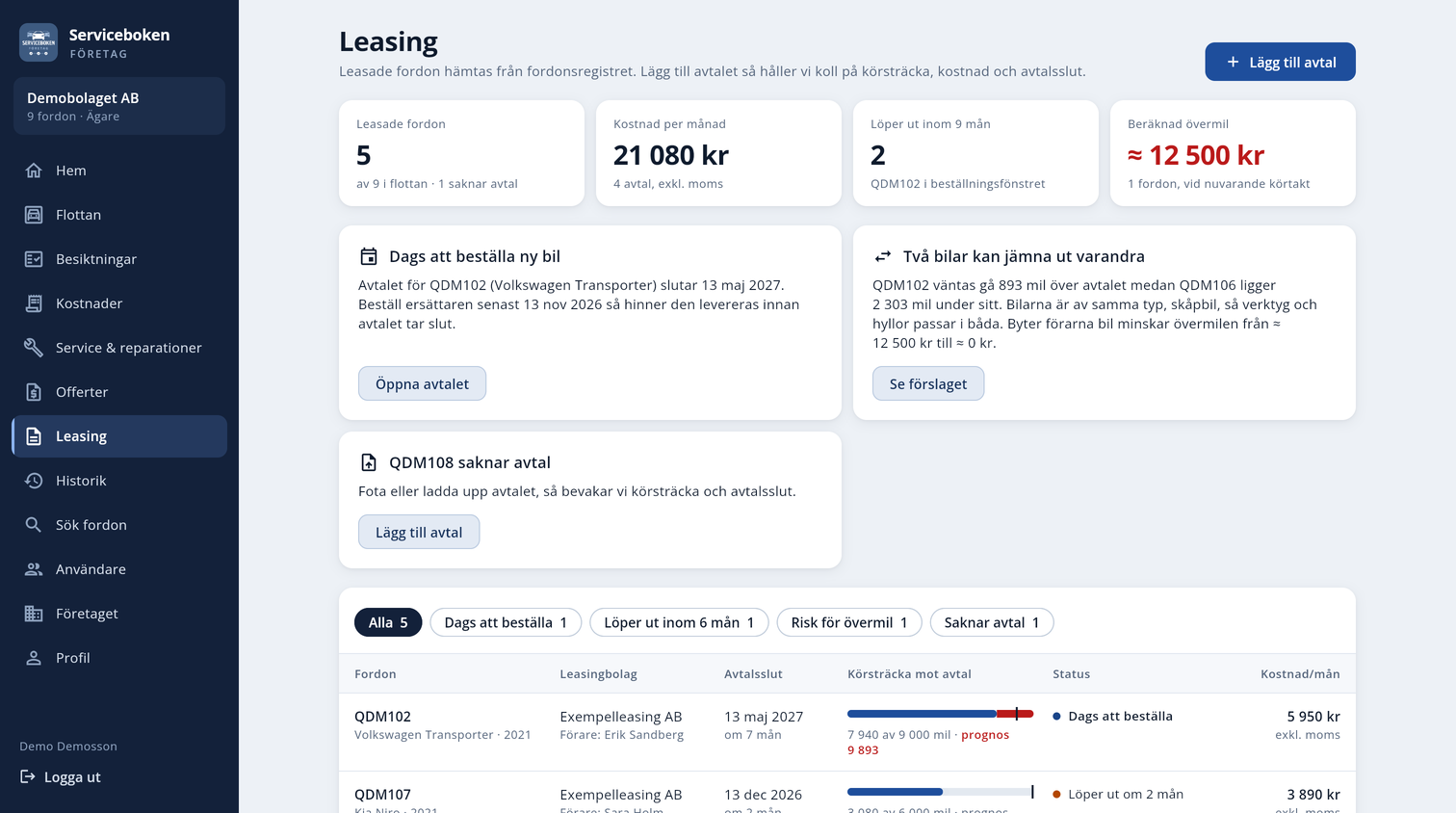Open the QDM102 vehicle row

[x=847, y=732]
